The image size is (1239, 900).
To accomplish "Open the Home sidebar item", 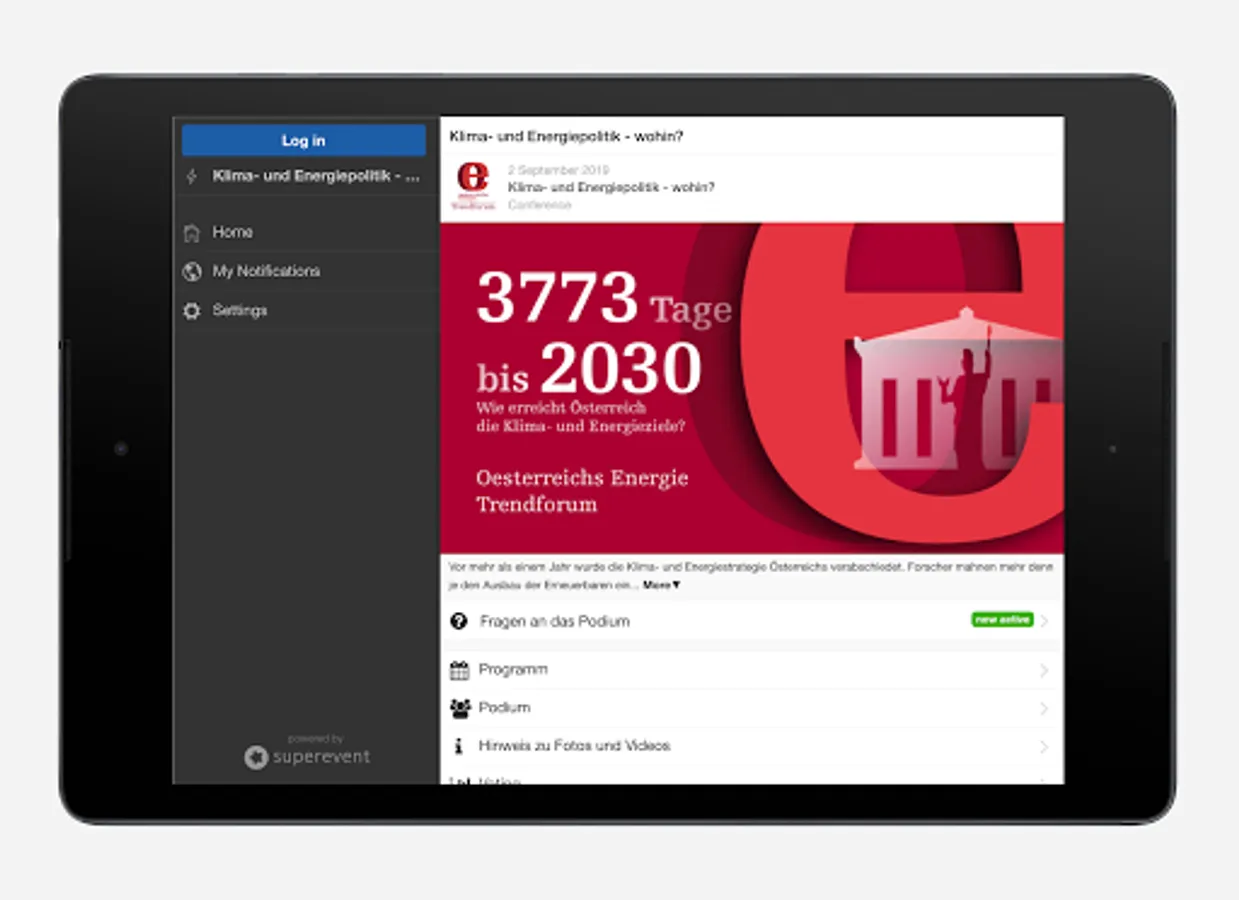I will pyautogui.click(x=306, y=232).
